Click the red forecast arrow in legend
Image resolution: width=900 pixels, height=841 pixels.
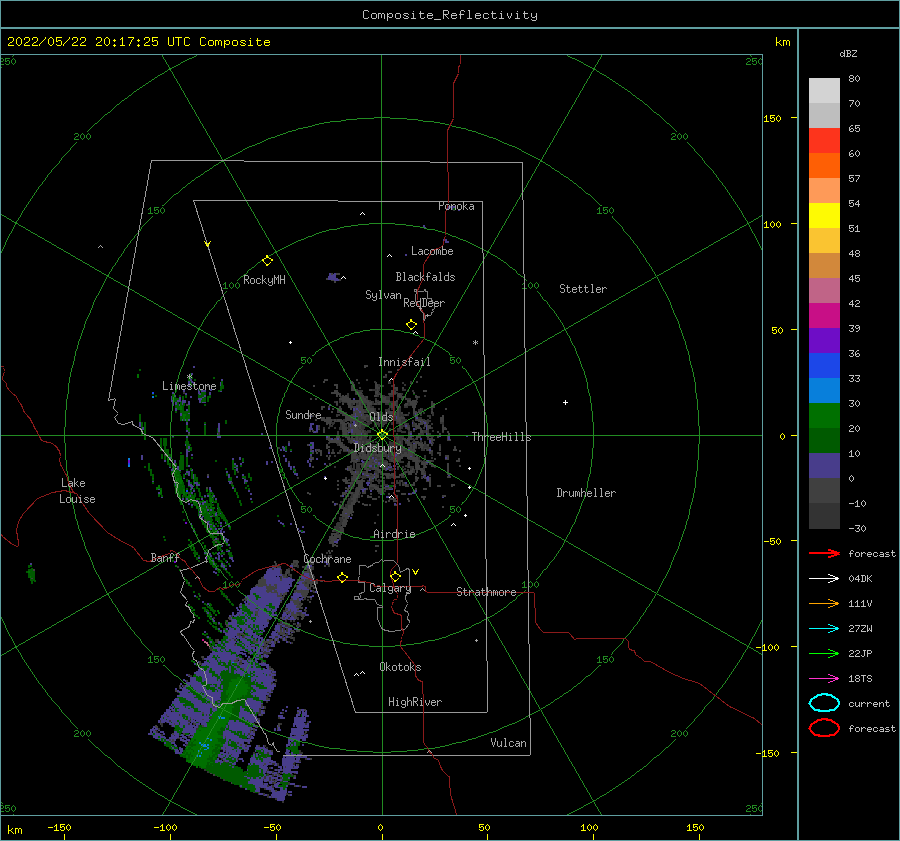[824, 553]
